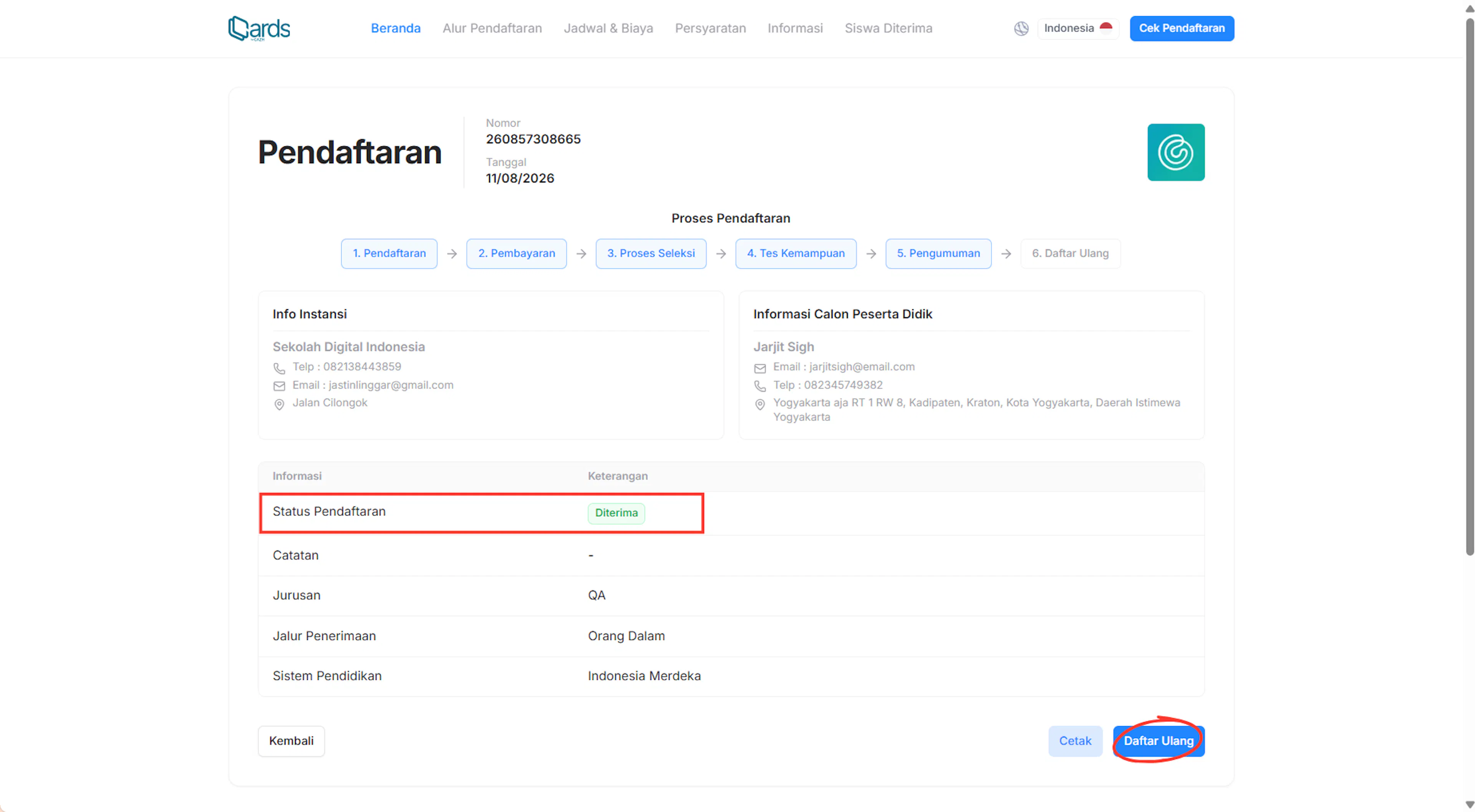Click the Proses Pendaftaran heading
Viewport: 1475px width, 812px height.
(x=731, y=218)
